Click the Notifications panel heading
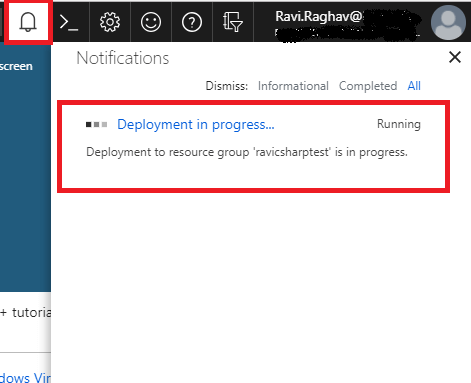471x383 pixels. click(123, 58)
